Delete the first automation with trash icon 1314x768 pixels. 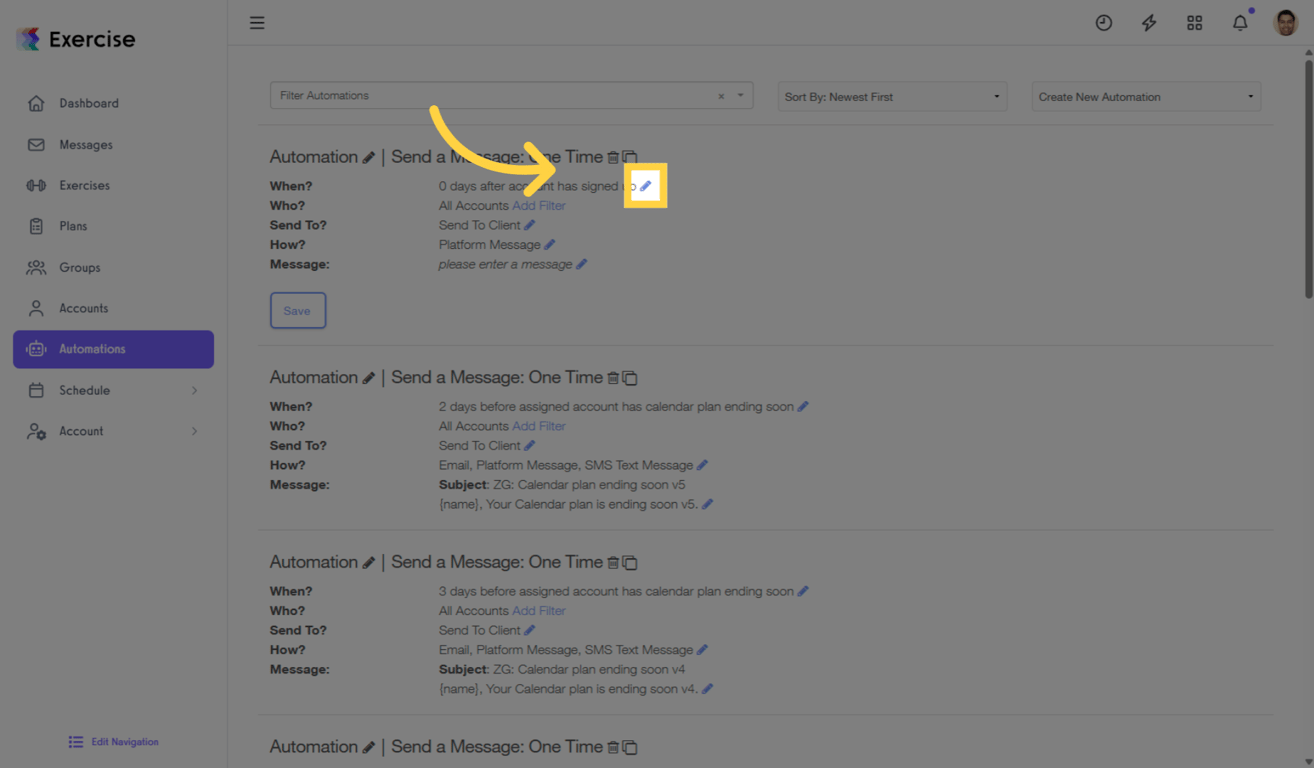pos(613,158)
